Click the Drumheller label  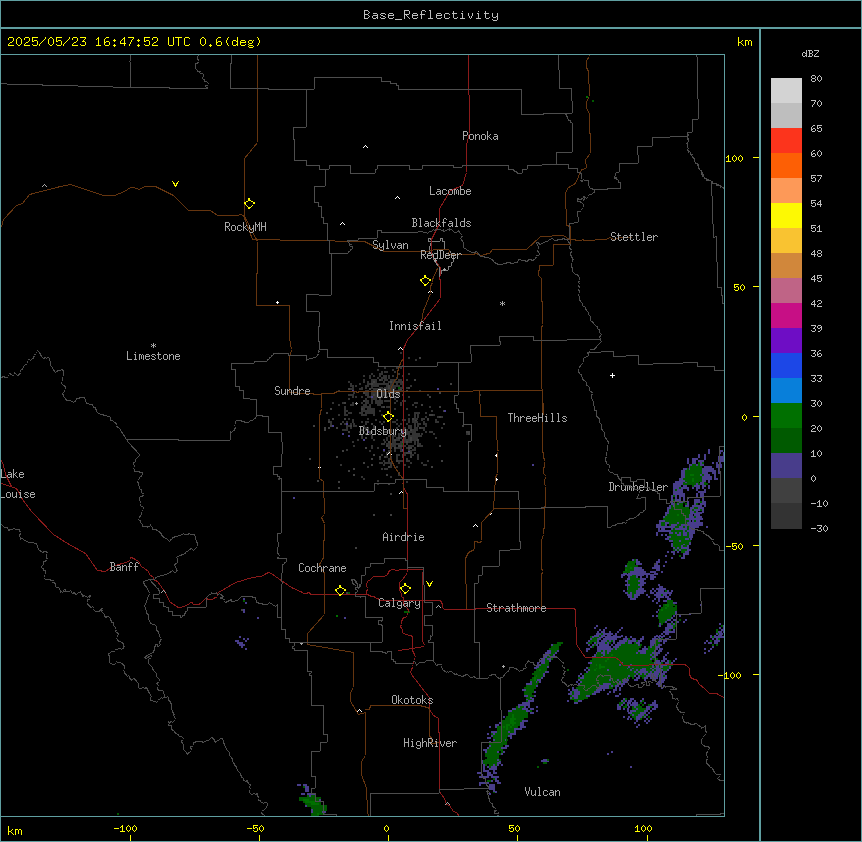point(638,487)
